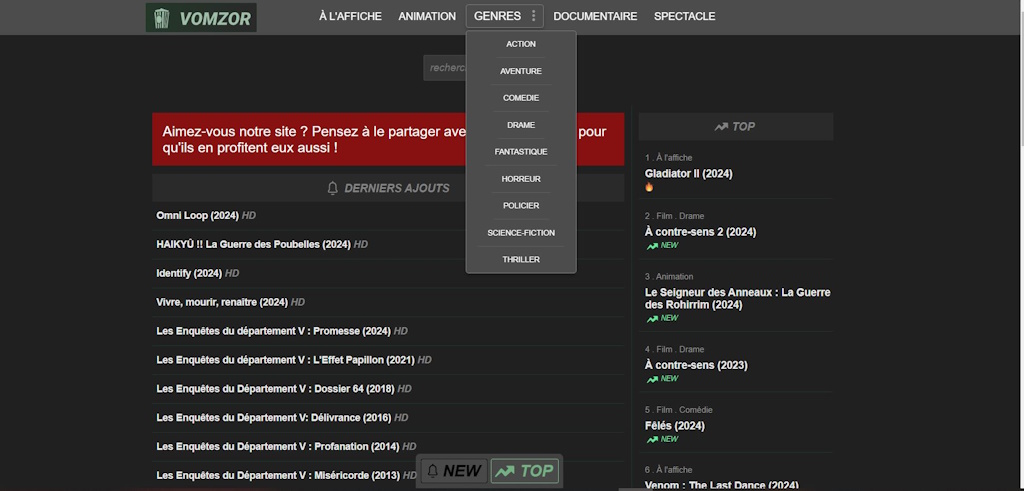1024x491 pixels.
Task: Open Le Seigneur des Anneaux : Rohirrim link
Action: tap(737, 298)
